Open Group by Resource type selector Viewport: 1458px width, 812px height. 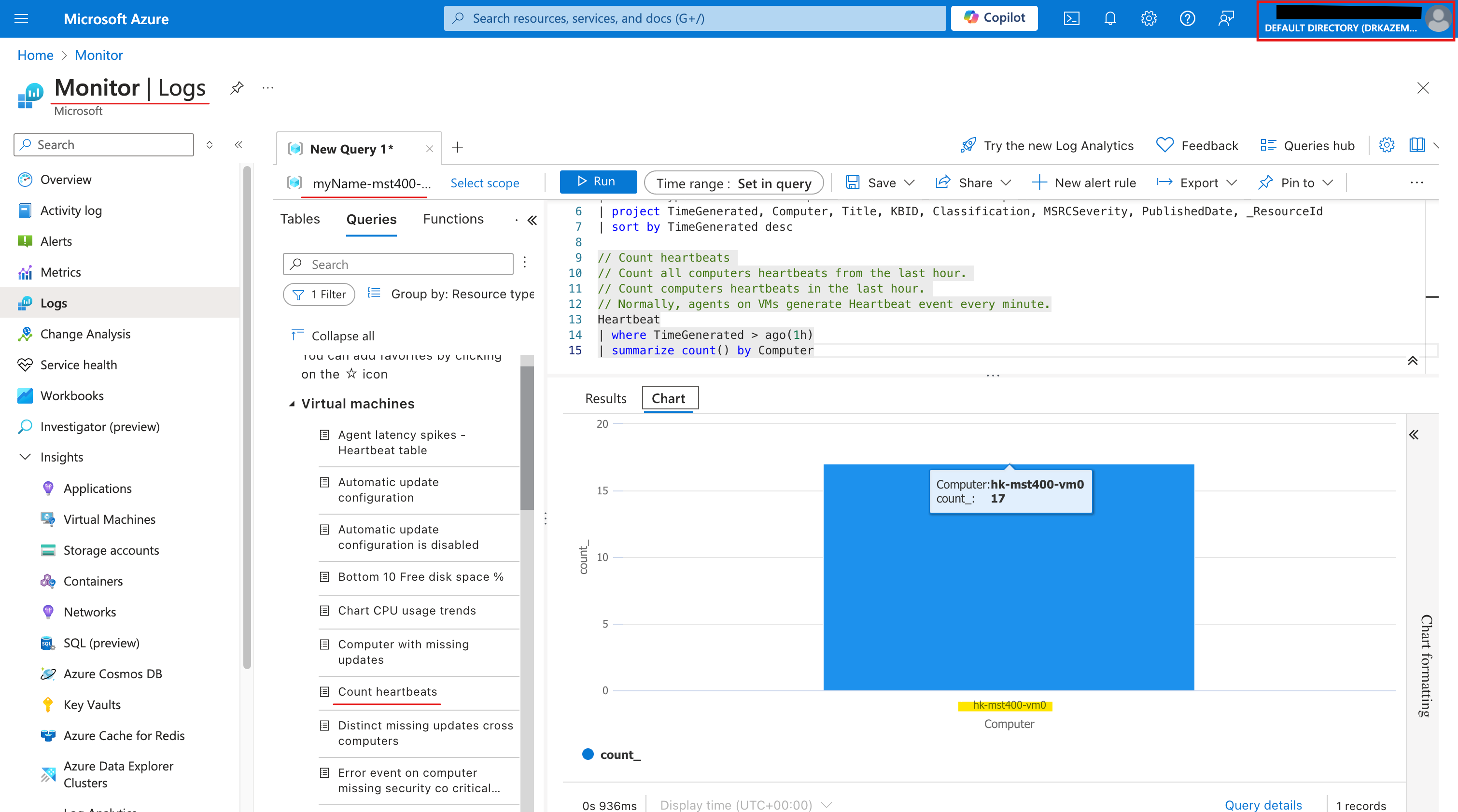tap(451, 294)
